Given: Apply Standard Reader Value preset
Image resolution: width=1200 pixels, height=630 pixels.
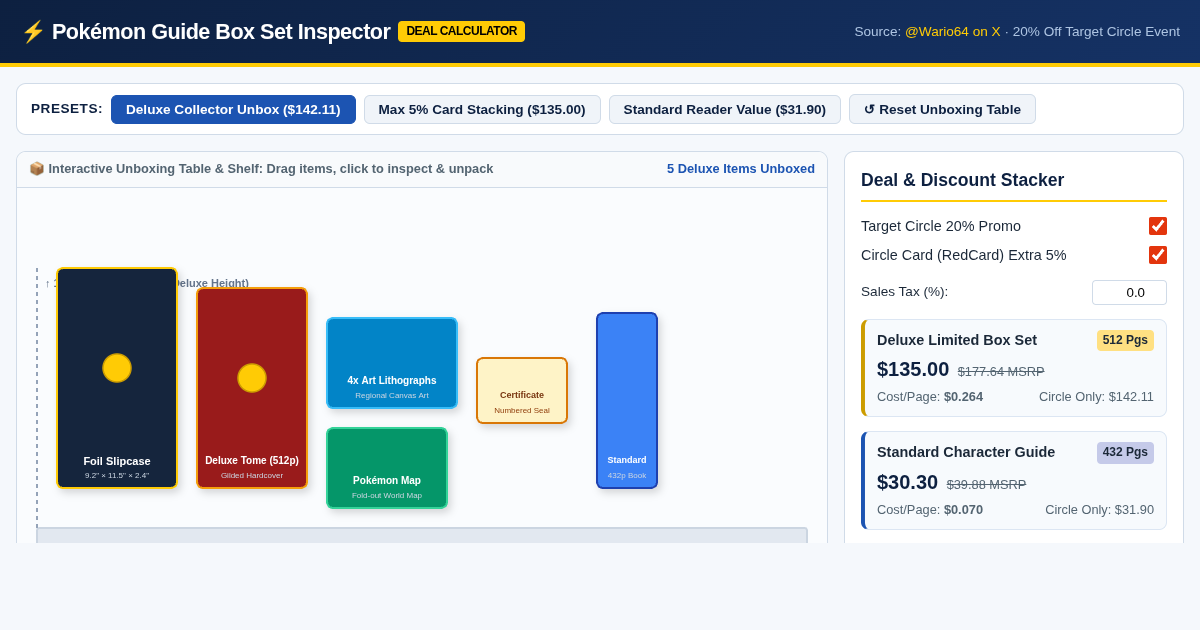Looking at the screenshot, I should (x=725, y=109).
